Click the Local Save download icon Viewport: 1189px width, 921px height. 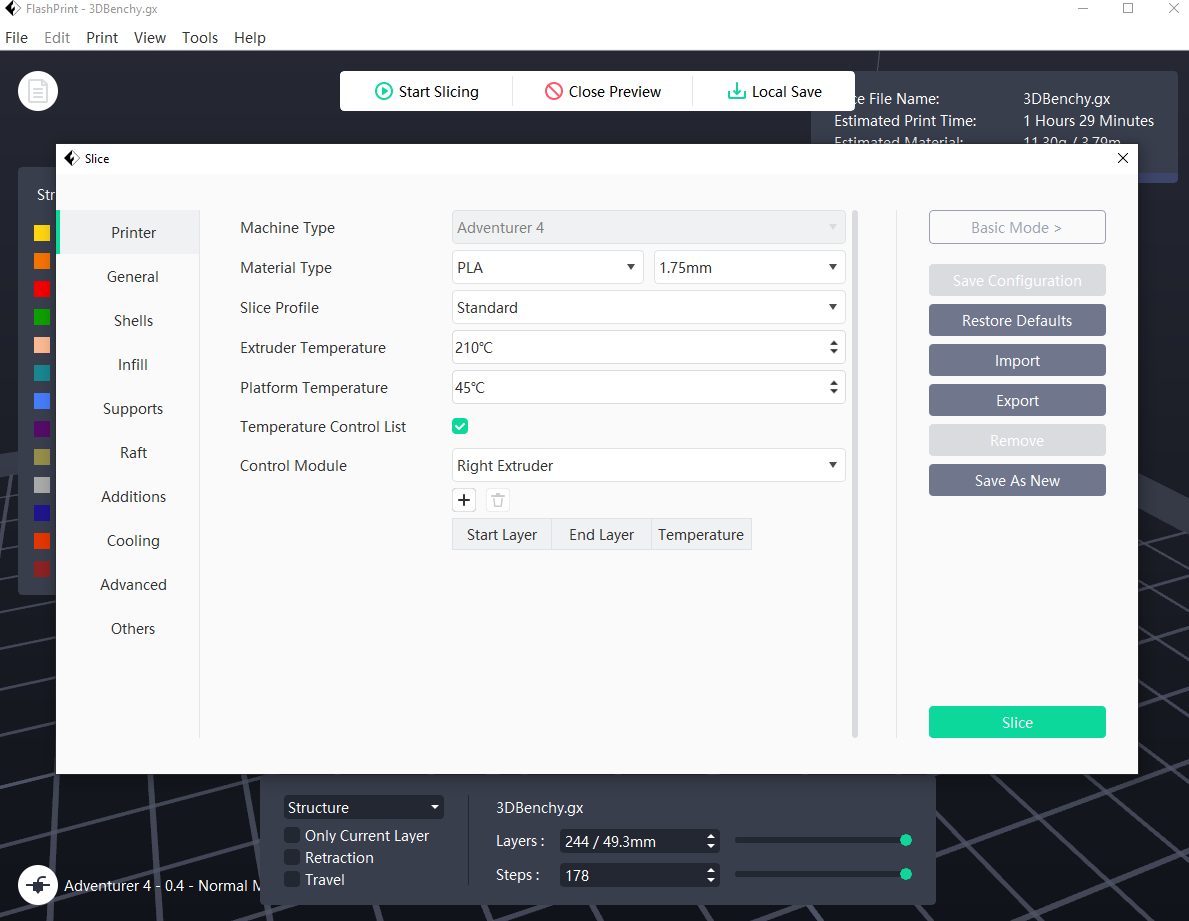click(x=736, y=92)
